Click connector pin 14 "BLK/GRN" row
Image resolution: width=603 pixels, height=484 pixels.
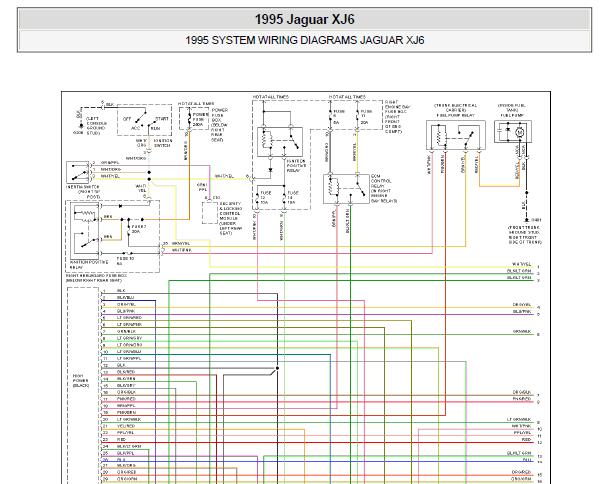[x=121, y=379]
